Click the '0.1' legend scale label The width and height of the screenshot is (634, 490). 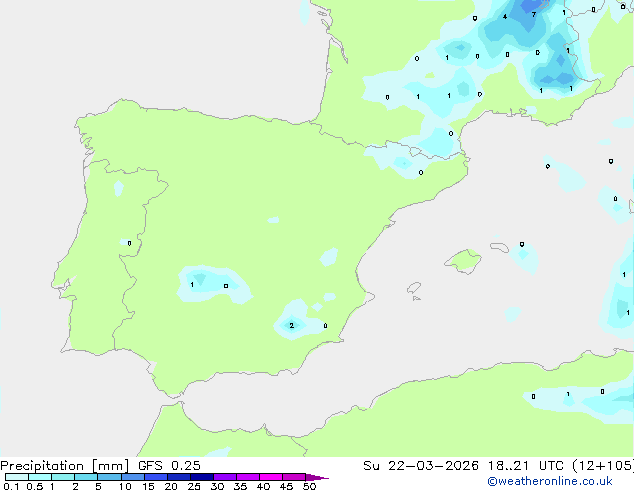coord(11,486)
